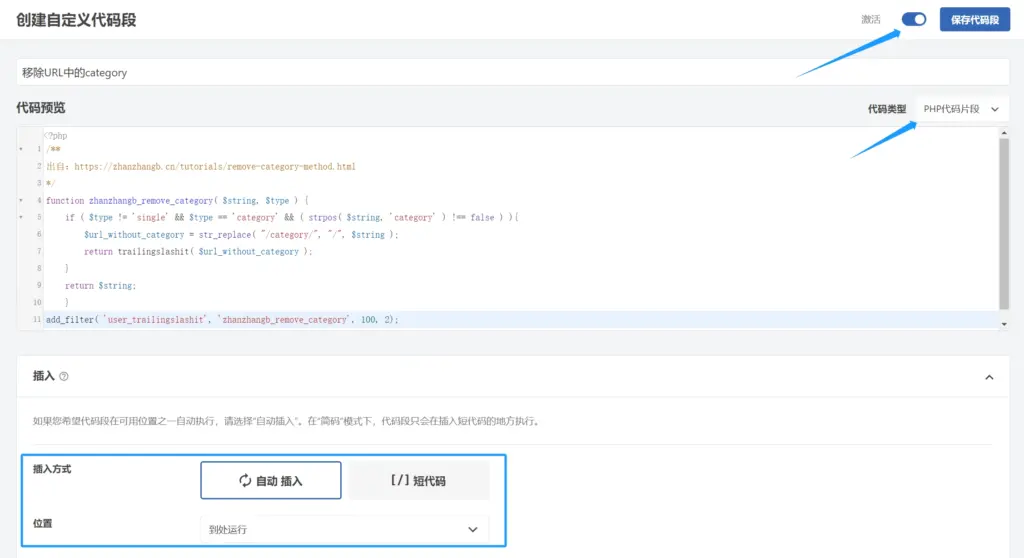Toggle the 激活 activation switch
Screen dimensions: 1024x558
point(914,20)
